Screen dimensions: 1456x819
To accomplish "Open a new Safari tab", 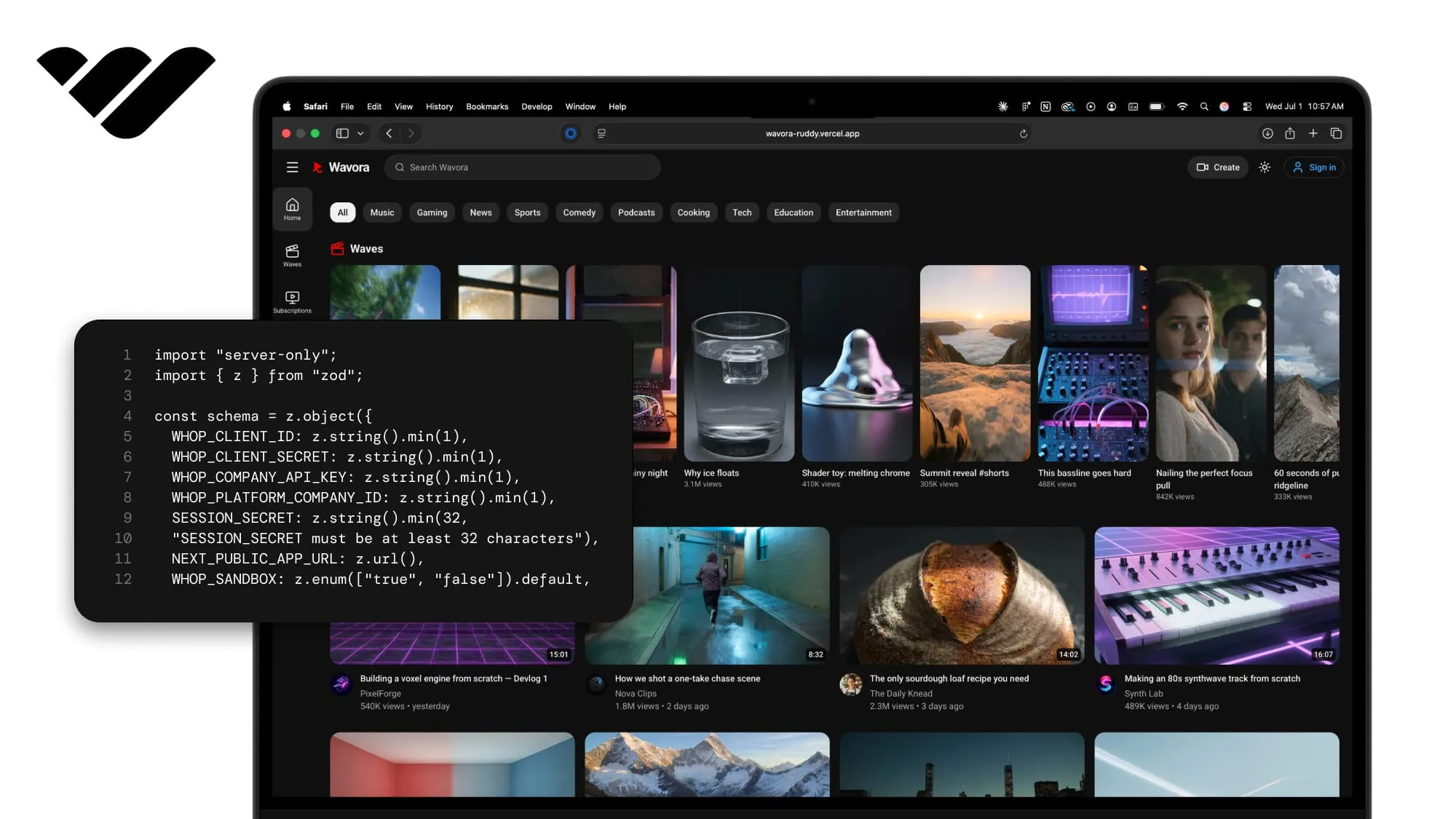I will click(x=1313, y=133).
